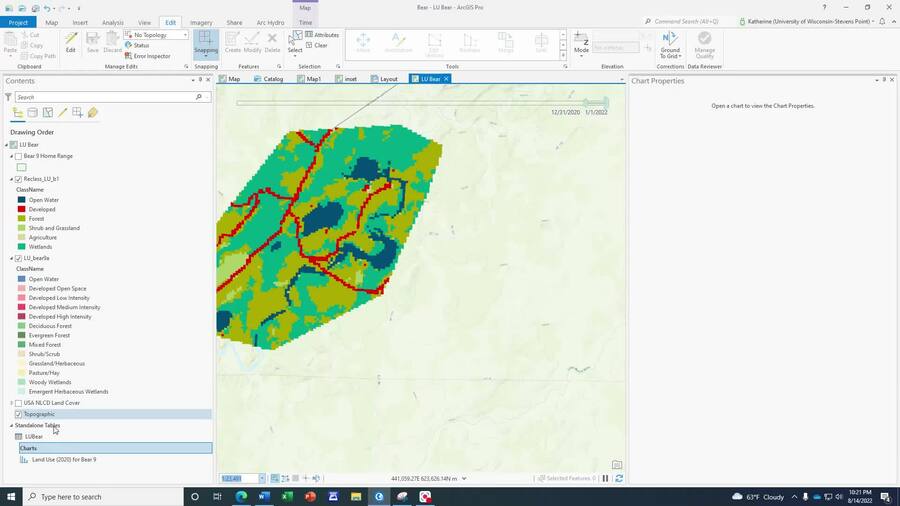Toggle USA NLCD Land Cover layer visibility
900x506 pixels.
[18, 403]
